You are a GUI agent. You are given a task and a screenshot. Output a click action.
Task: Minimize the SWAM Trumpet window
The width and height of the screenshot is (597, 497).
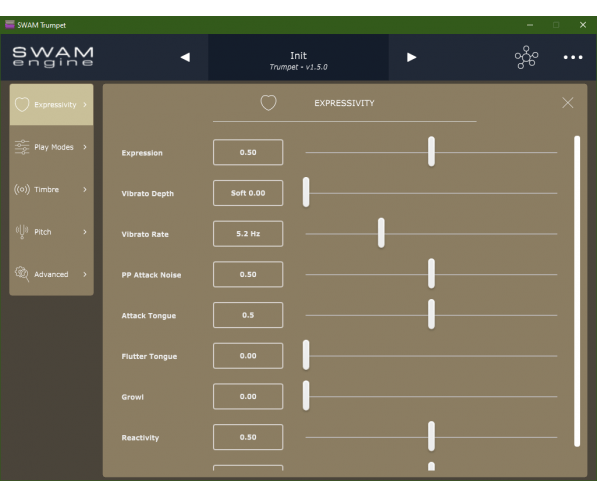(x=530, y=25)
